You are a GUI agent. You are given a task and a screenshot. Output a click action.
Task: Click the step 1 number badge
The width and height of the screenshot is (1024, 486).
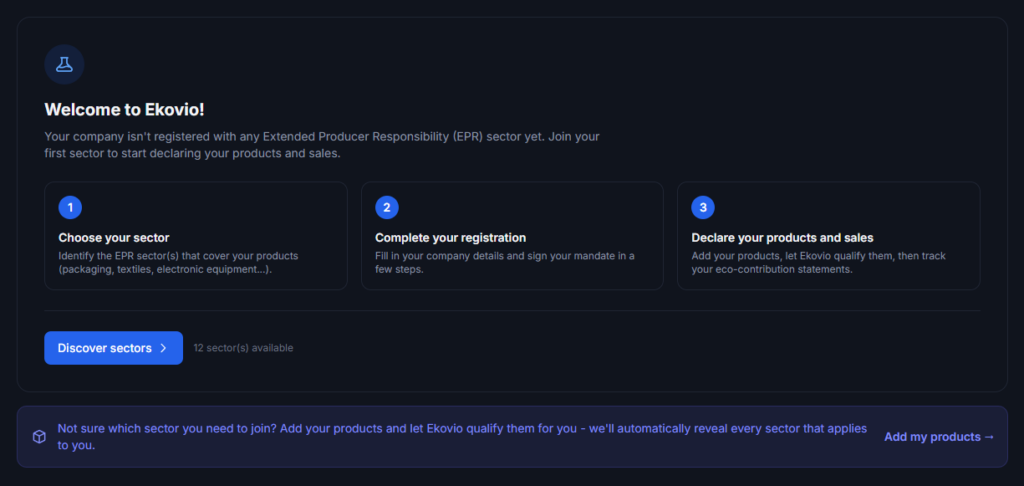pos(70,208)
